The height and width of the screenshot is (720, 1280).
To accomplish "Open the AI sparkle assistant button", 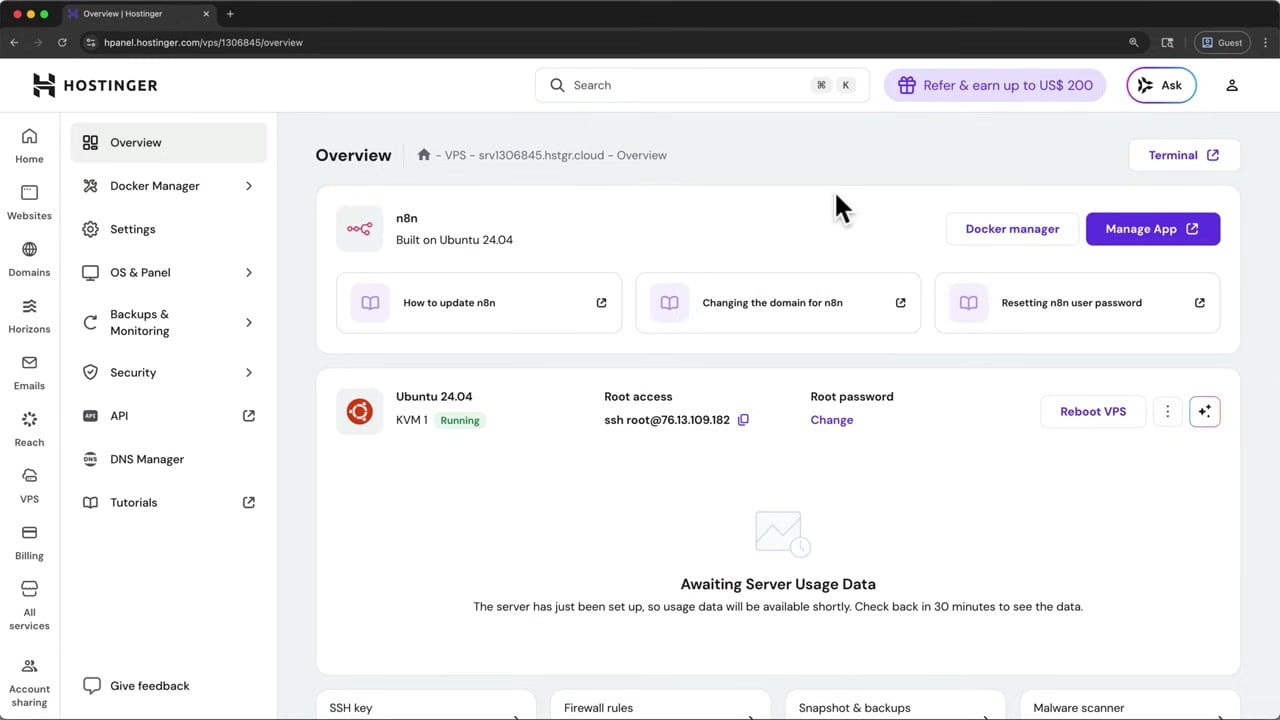I will pos(1205,411).
